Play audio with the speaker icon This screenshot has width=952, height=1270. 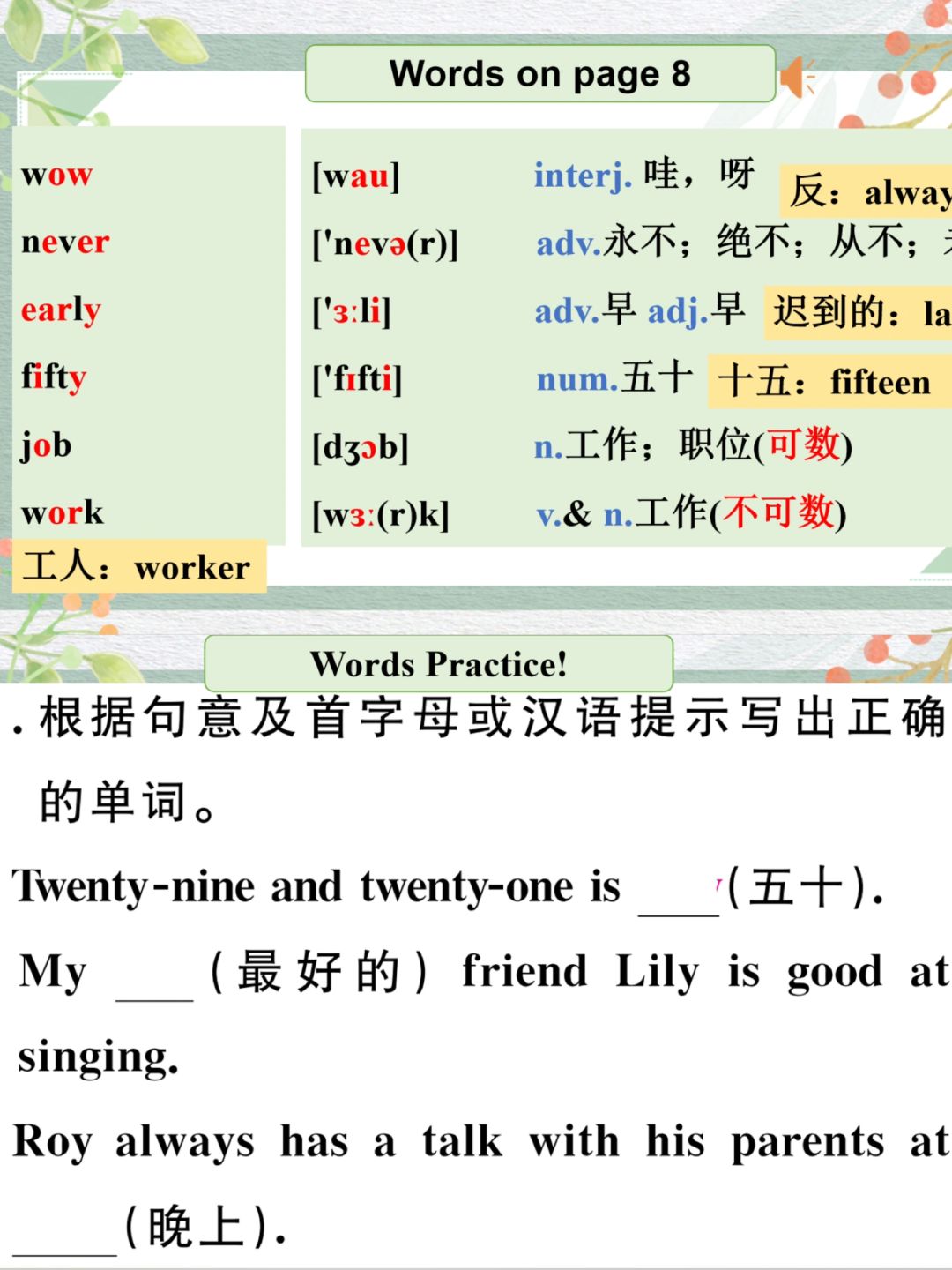point(798,78)
